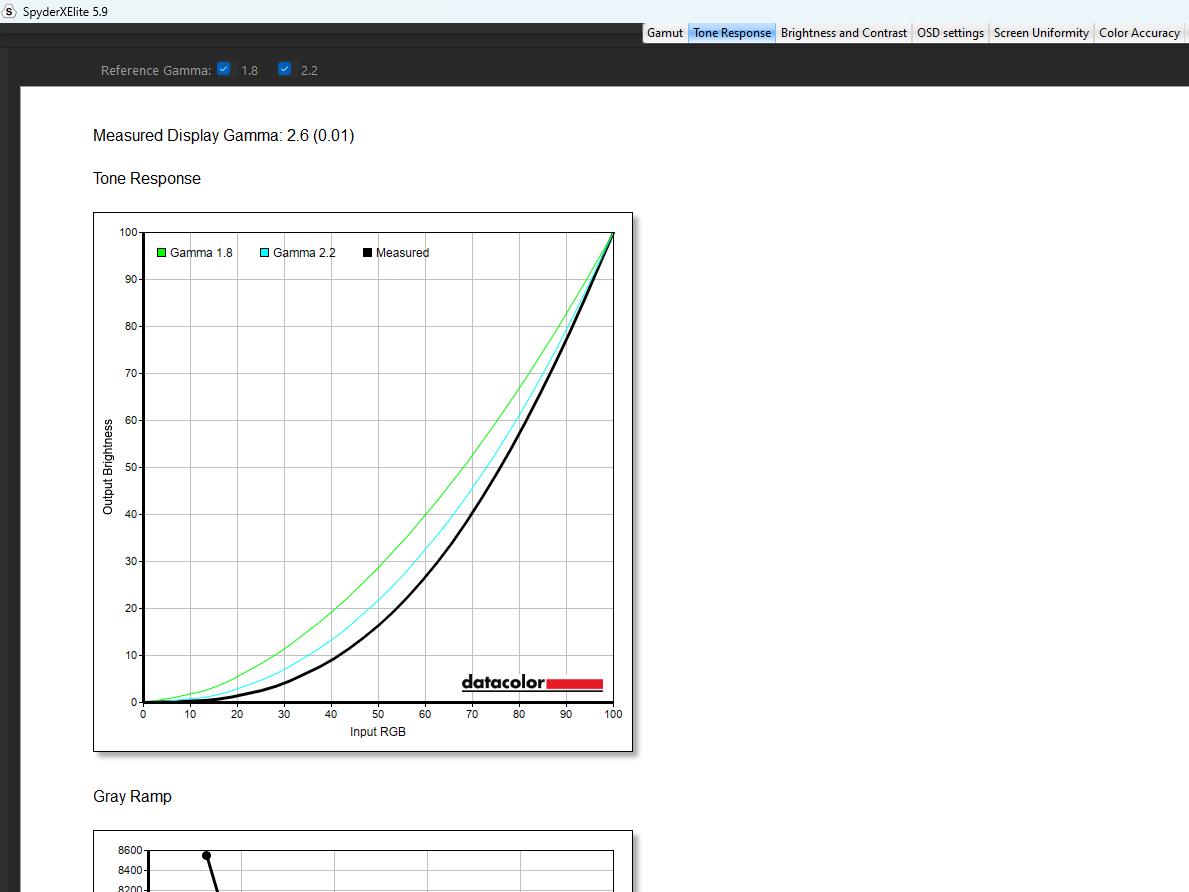Click the Reference Gamma label

point(156,70)
